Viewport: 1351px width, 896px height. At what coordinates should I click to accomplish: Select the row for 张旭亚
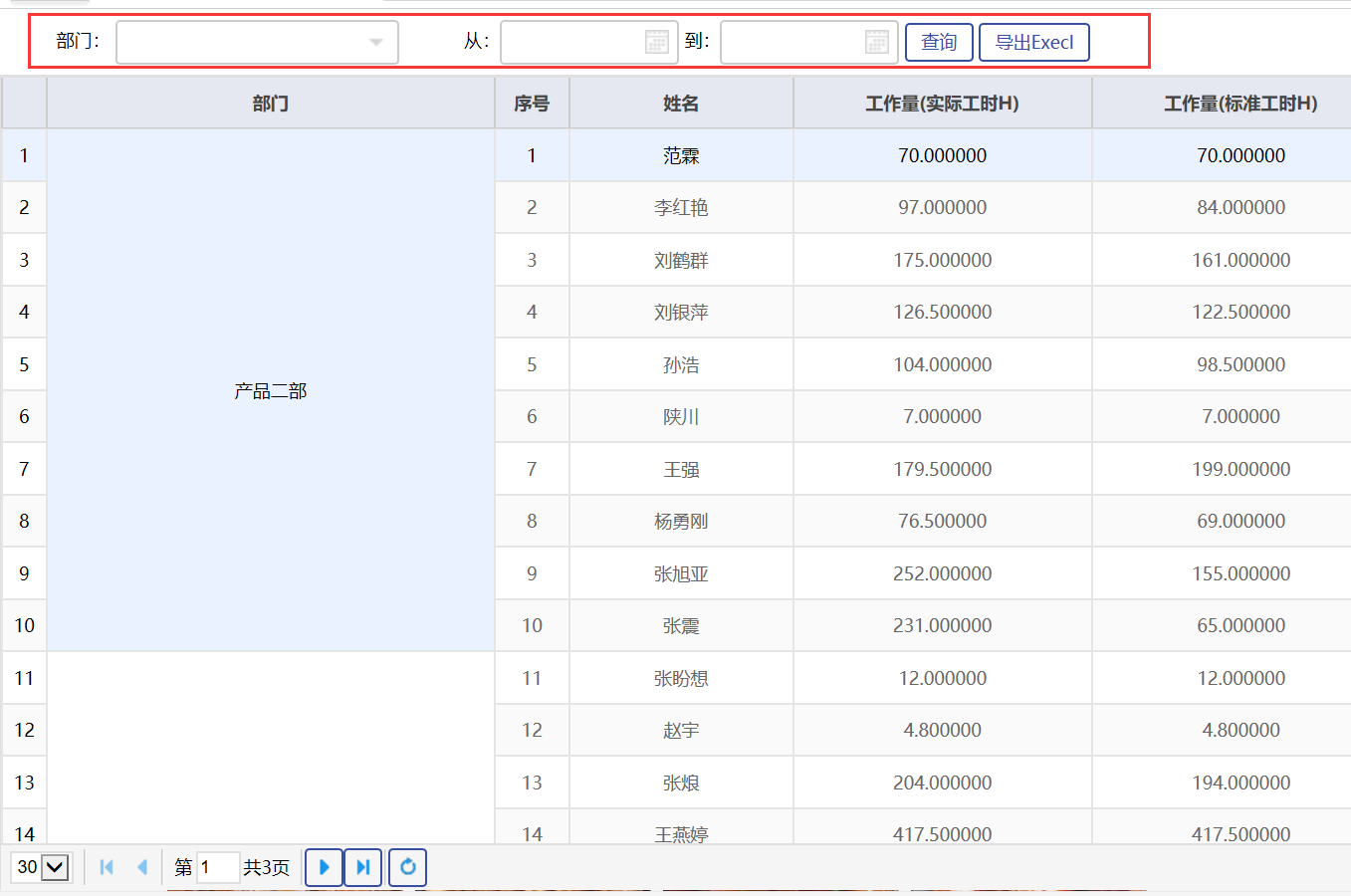pyautogui.click(x=681, y=573)
